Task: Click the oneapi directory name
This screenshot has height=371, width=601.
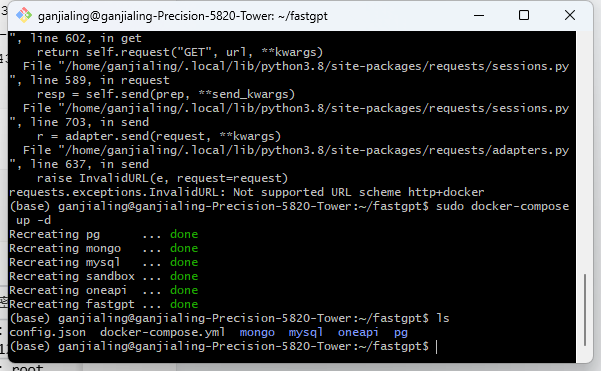Action: pos(358,332)
